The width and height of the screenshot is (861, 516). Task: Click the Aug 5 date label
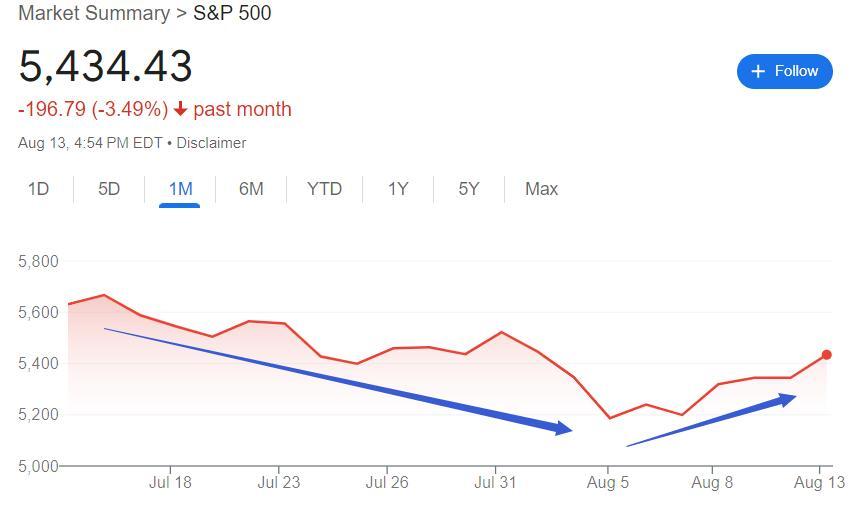[607, 482]
